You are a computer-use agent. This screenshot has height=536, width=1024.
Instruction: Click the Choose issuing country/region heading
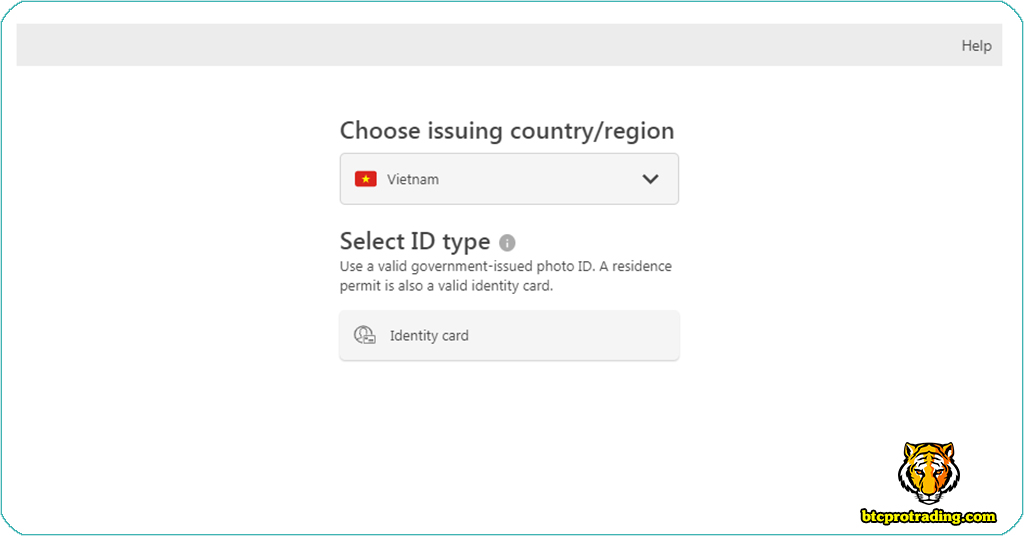(x=507, y=131)
